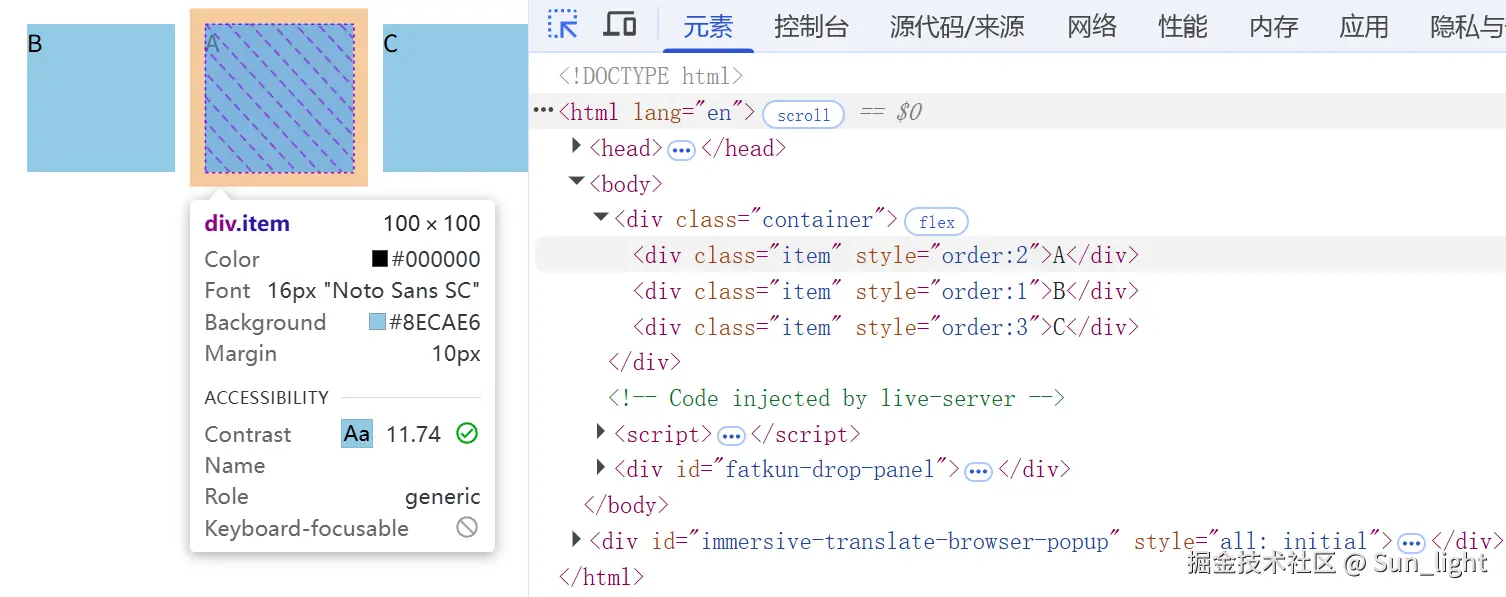Switch to the 网络 tab
Screen dimensions: 1506x597
(x=1092, y=26)
